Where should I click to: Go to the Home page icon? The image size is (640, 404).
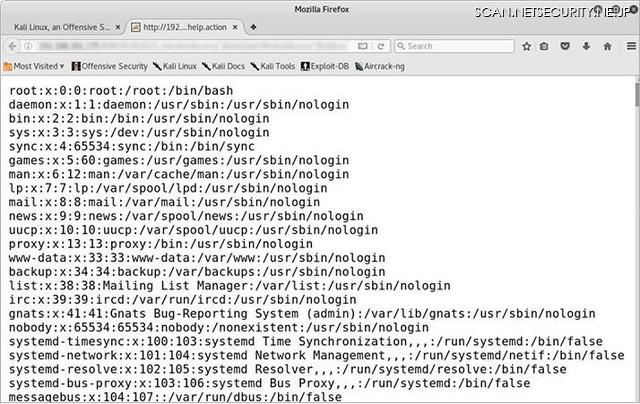tap(606, 46)
